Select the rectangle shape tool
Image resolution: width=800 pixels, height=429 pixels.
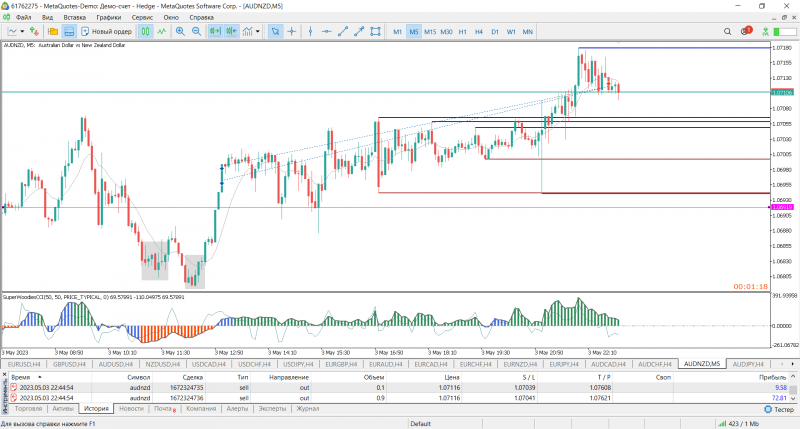(375, 32)
